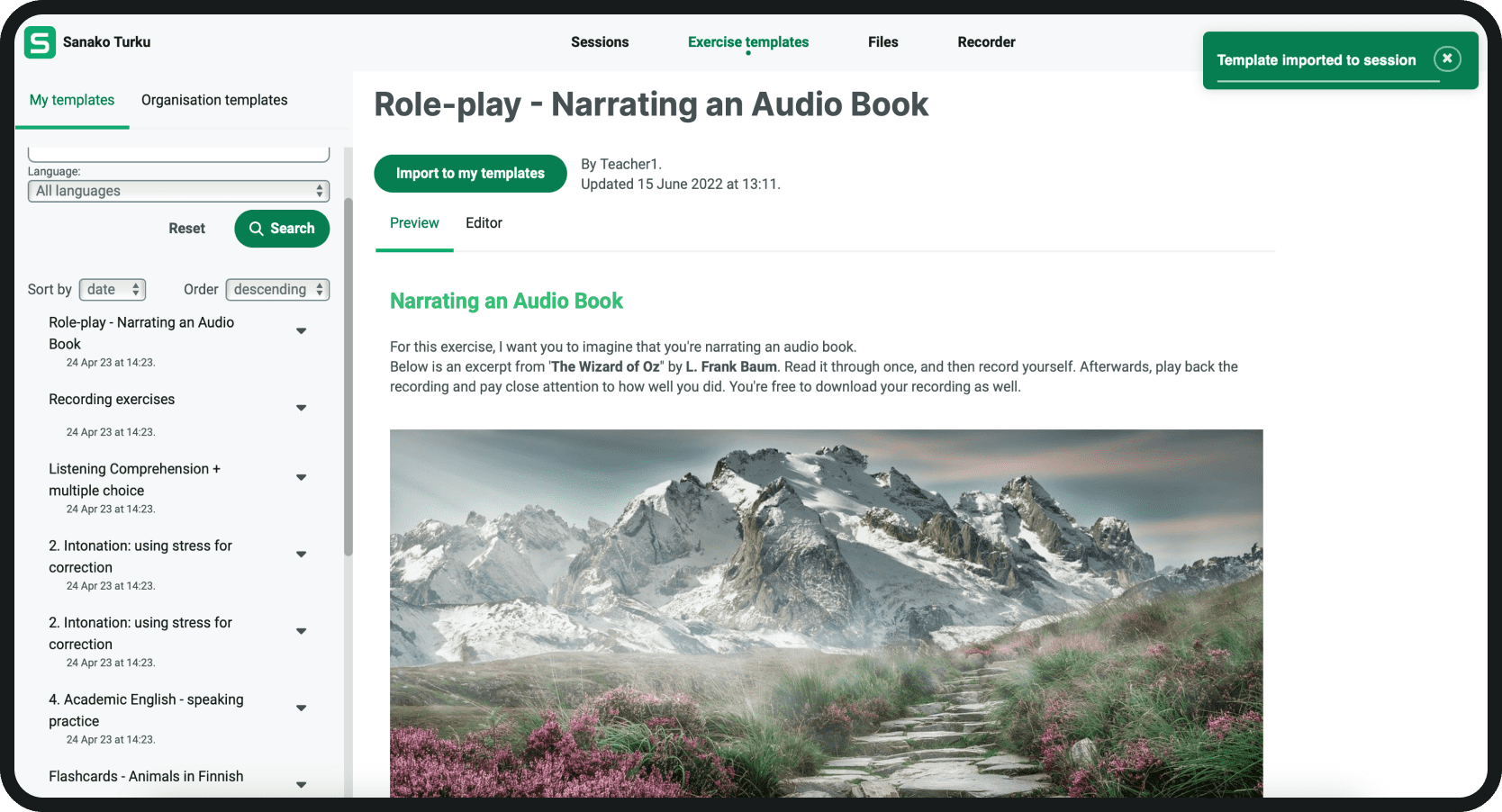Open the Editor tab

click(484, 223)
